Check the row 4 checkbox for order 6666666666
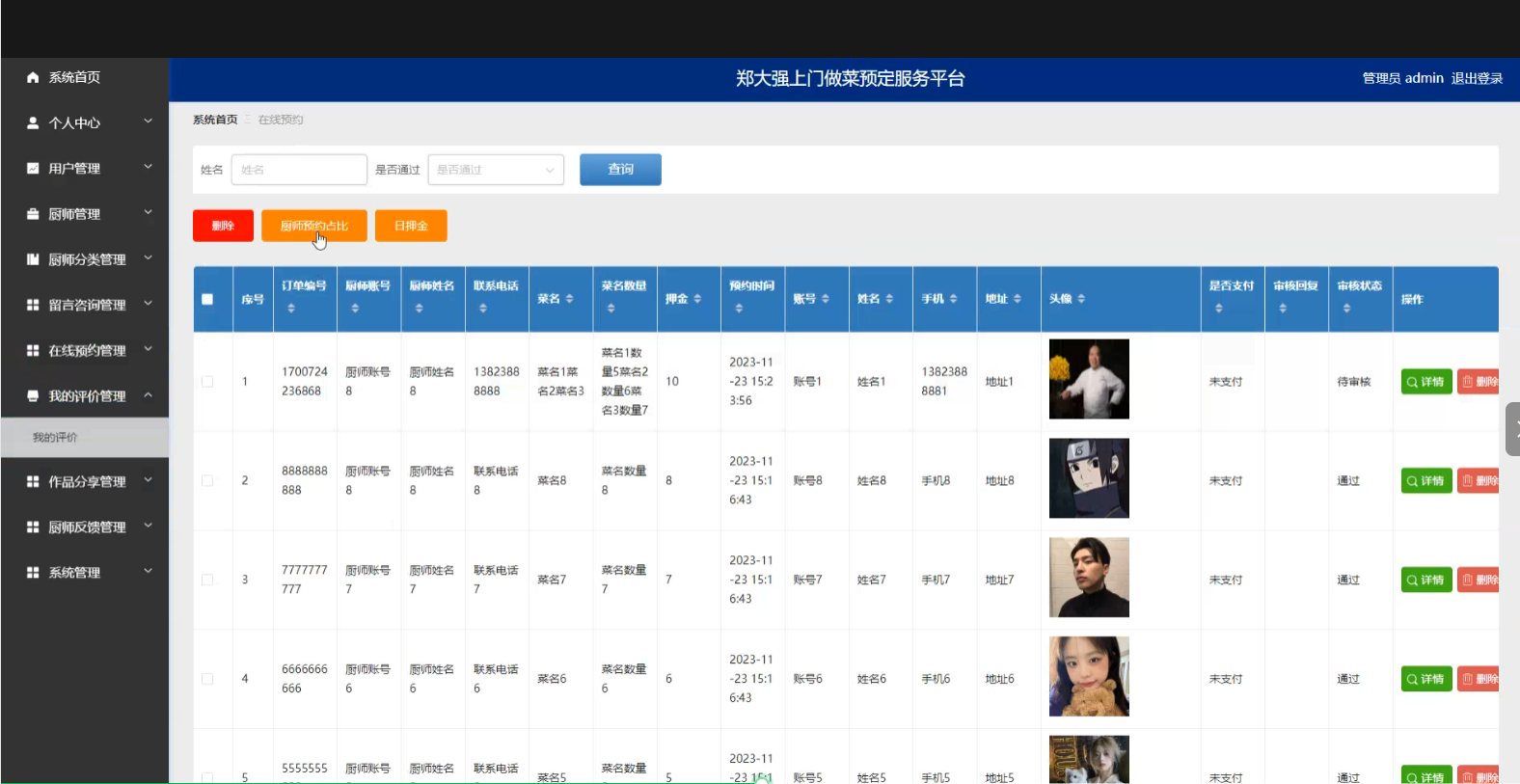The width and height of the screenshot is (1520, 784). [207, 679]
